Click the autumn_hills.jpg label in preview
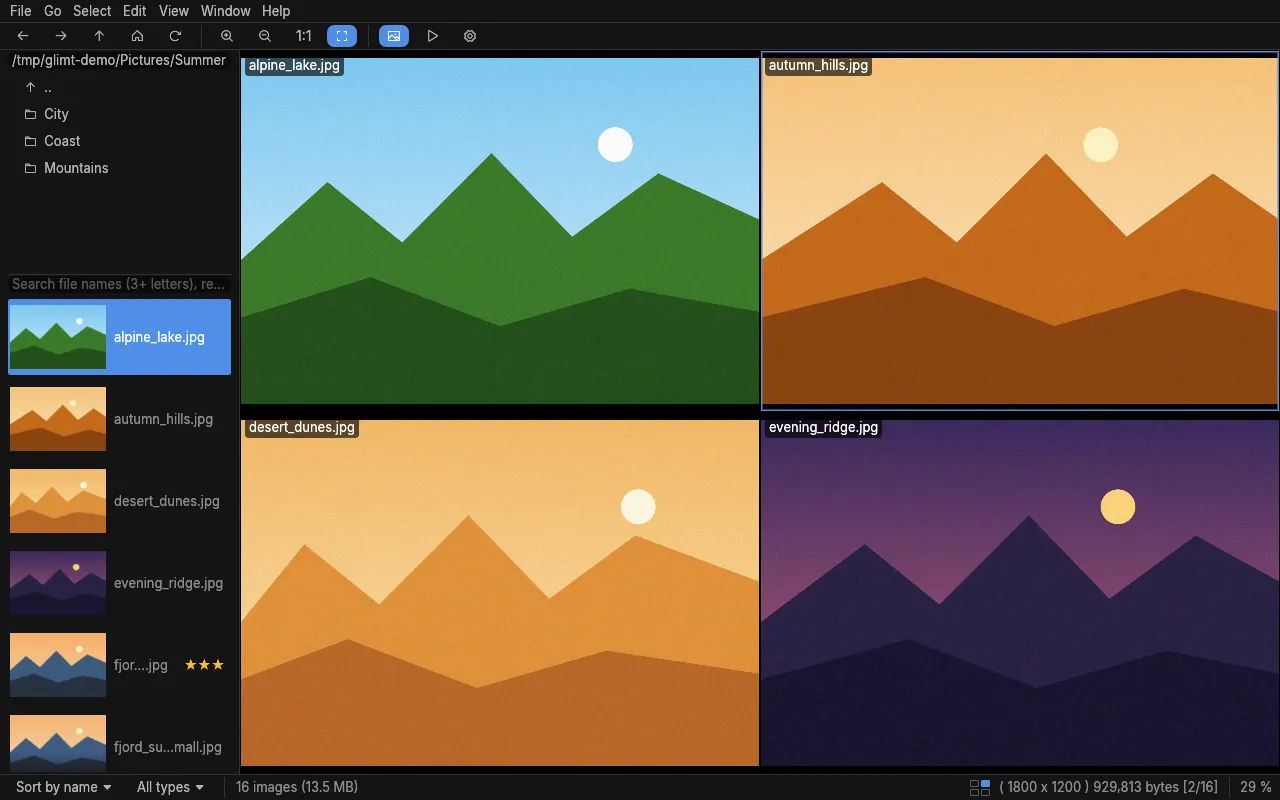 point(818,65)
